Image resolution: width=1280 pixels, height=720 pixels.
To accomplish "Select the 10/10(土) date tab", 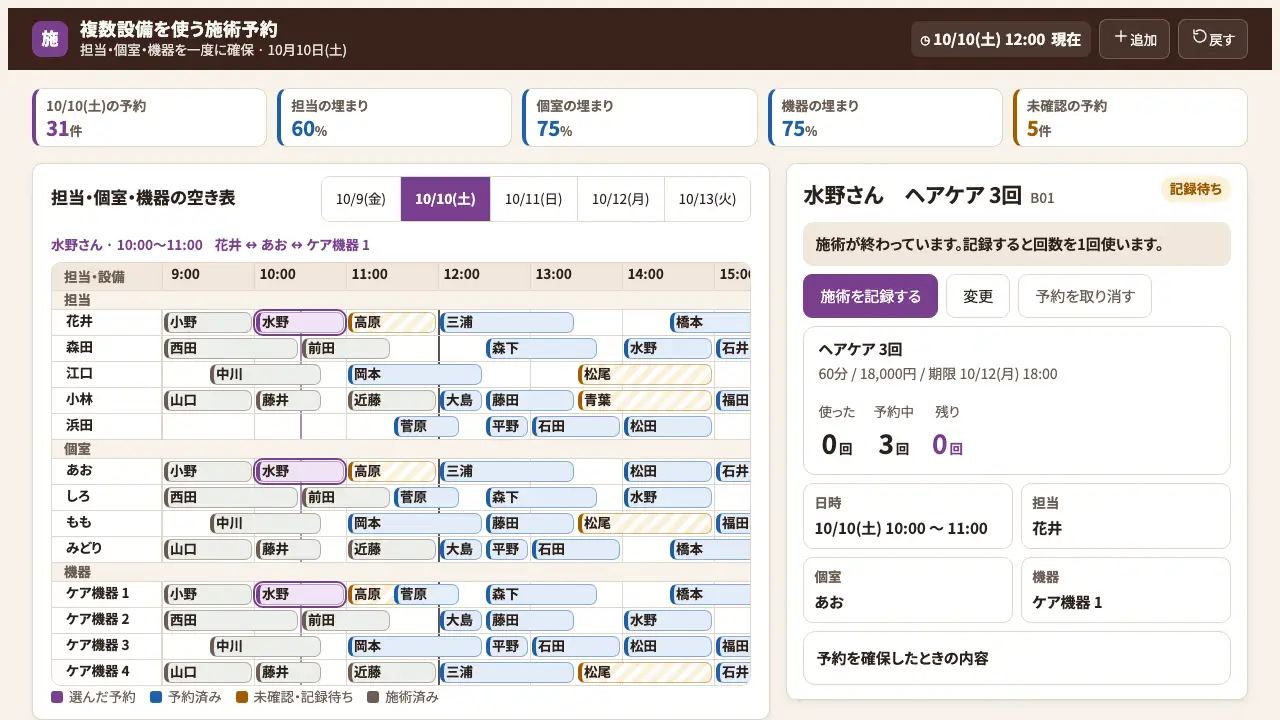I will click(x=445, y=199).
